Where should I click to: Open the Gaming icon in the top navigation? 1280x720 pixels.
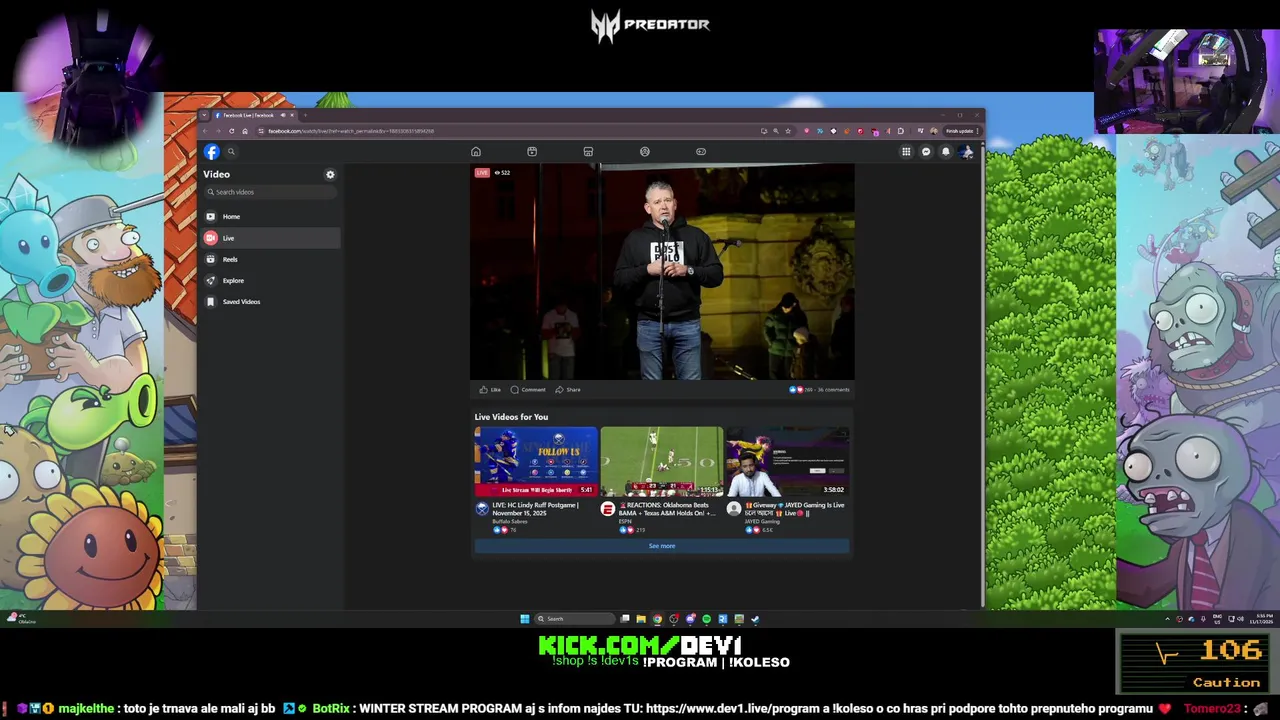701,152
